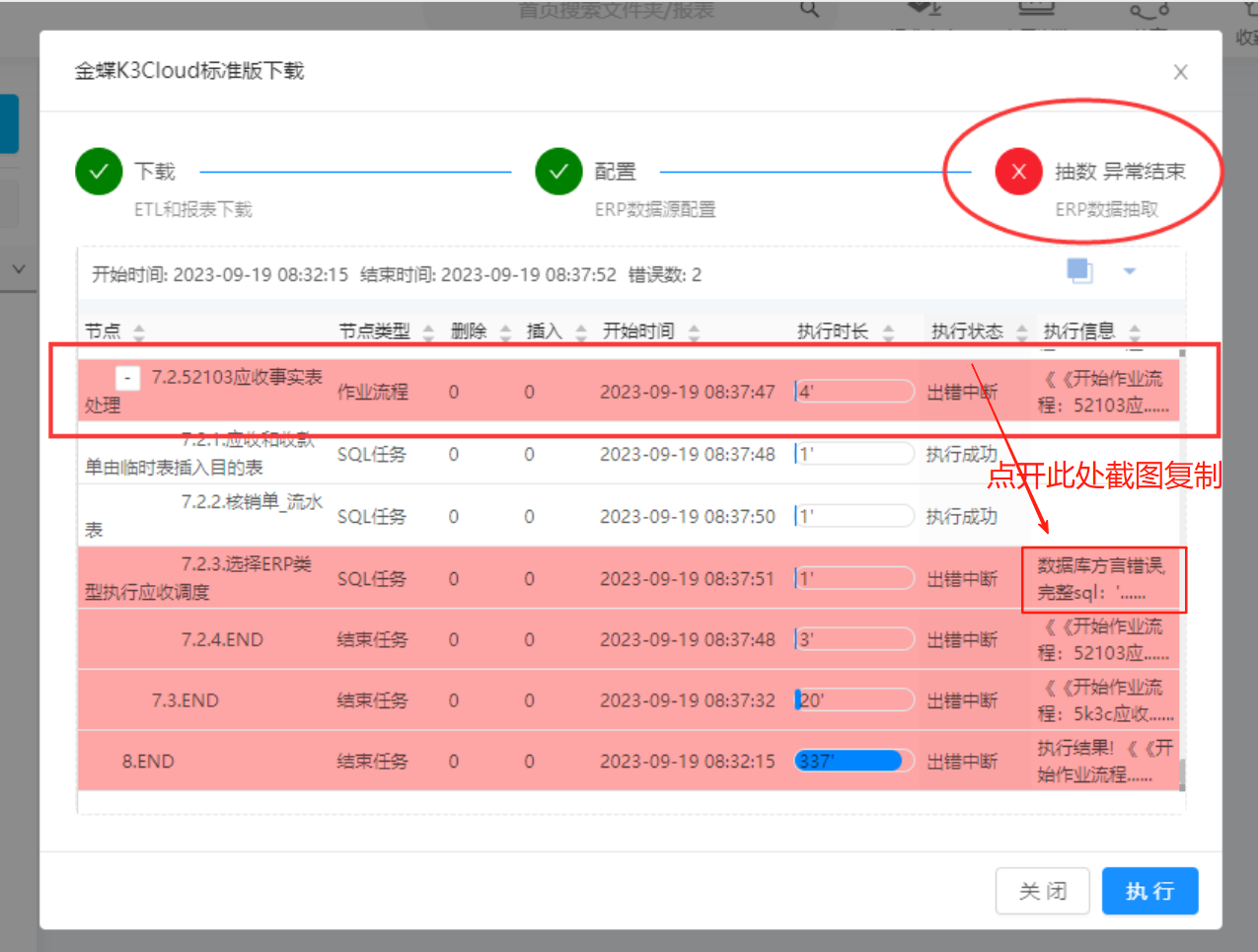Click the blue 执行 button
1258x952 pixels.
pyautogui.click(x=1149, y=891)
